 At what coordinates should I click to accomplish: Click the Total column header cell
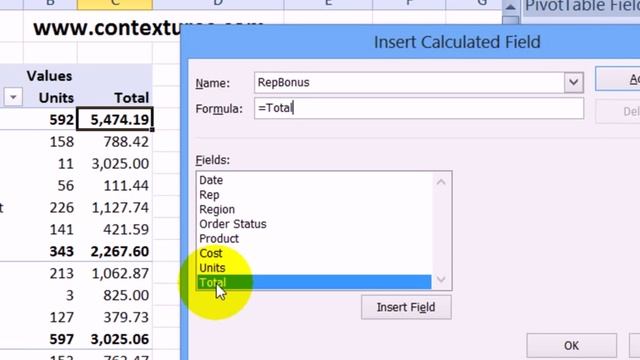115,98
